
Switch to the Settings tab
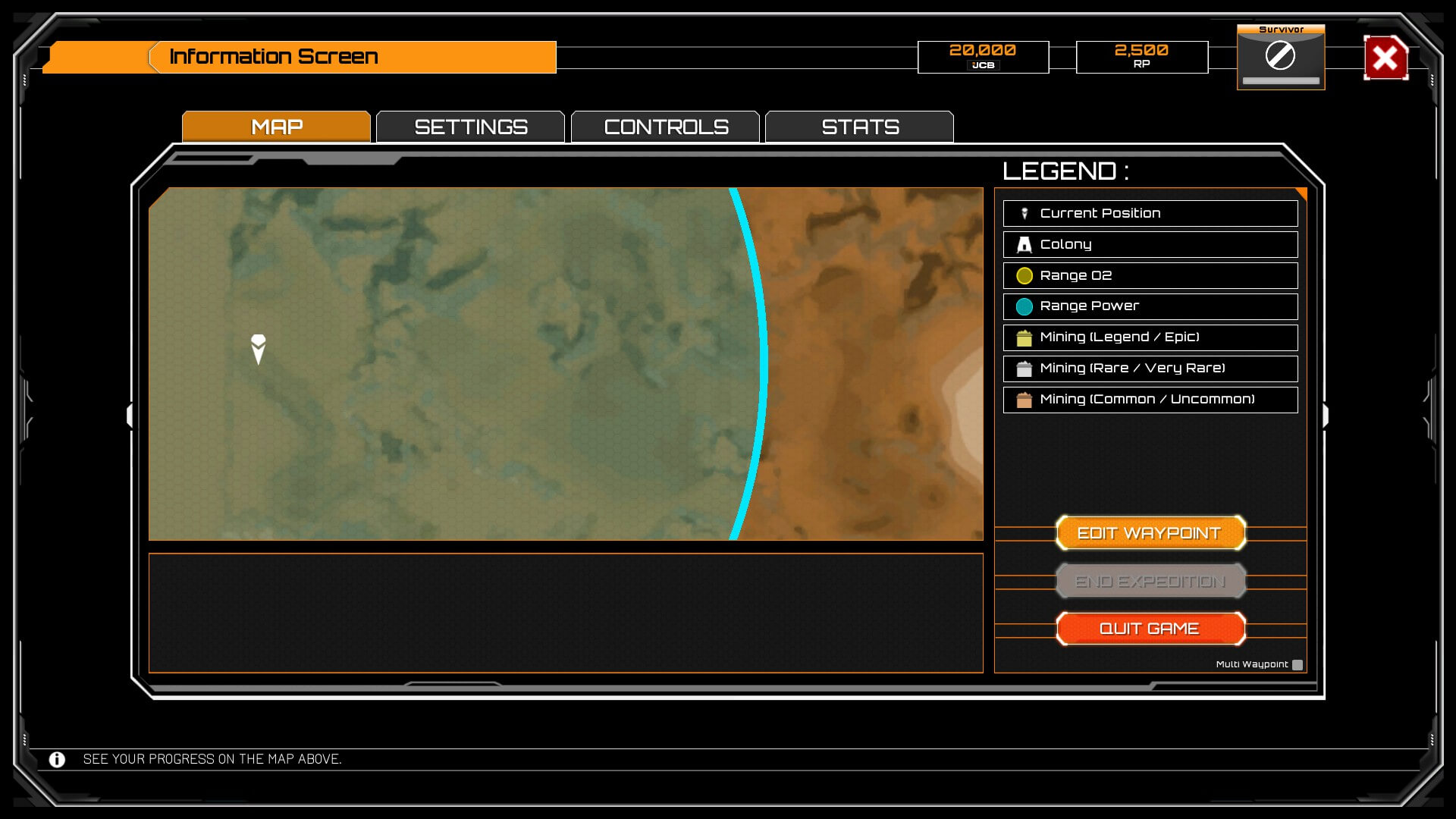470,127
